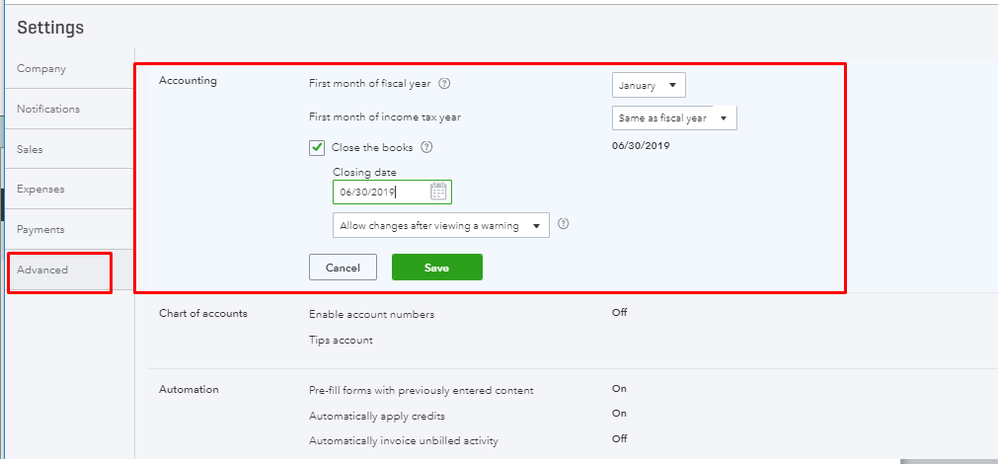
Task: Open the closing date calendar picker
Action: [438, 191]
